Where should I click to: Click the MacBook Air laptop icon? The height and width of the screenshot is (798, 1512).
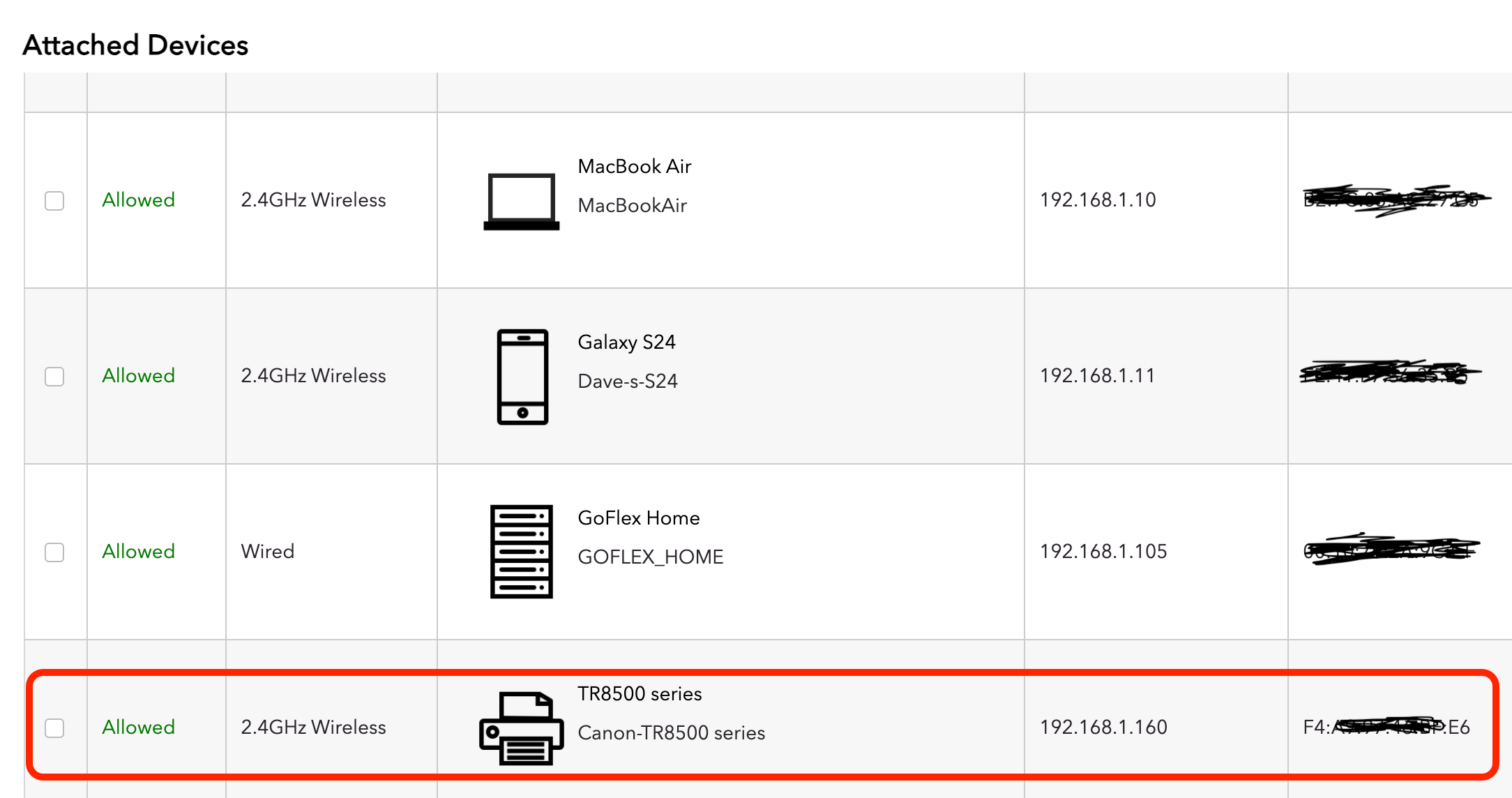(x=522, y=202)
